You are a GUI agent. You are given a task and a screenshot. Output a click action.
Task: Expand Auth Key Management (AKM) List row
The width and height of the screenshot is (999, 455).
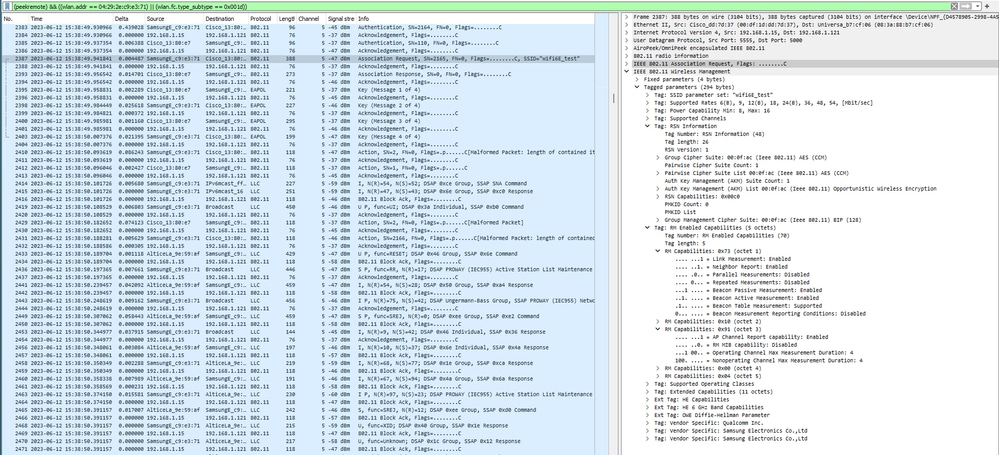click(658, 189)
